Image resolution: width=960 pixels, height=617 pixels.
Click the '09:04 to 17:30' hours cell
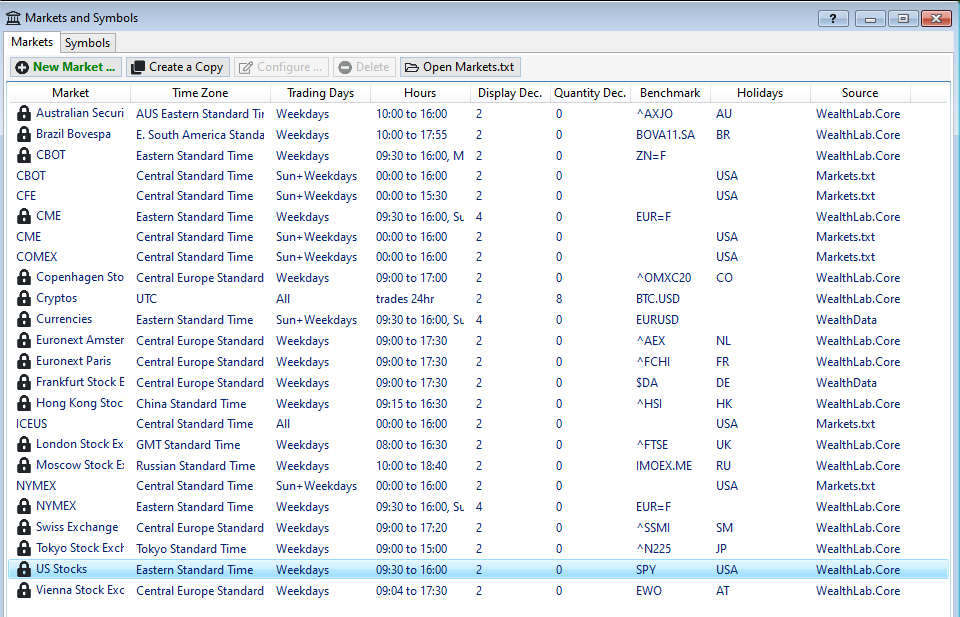411,591
